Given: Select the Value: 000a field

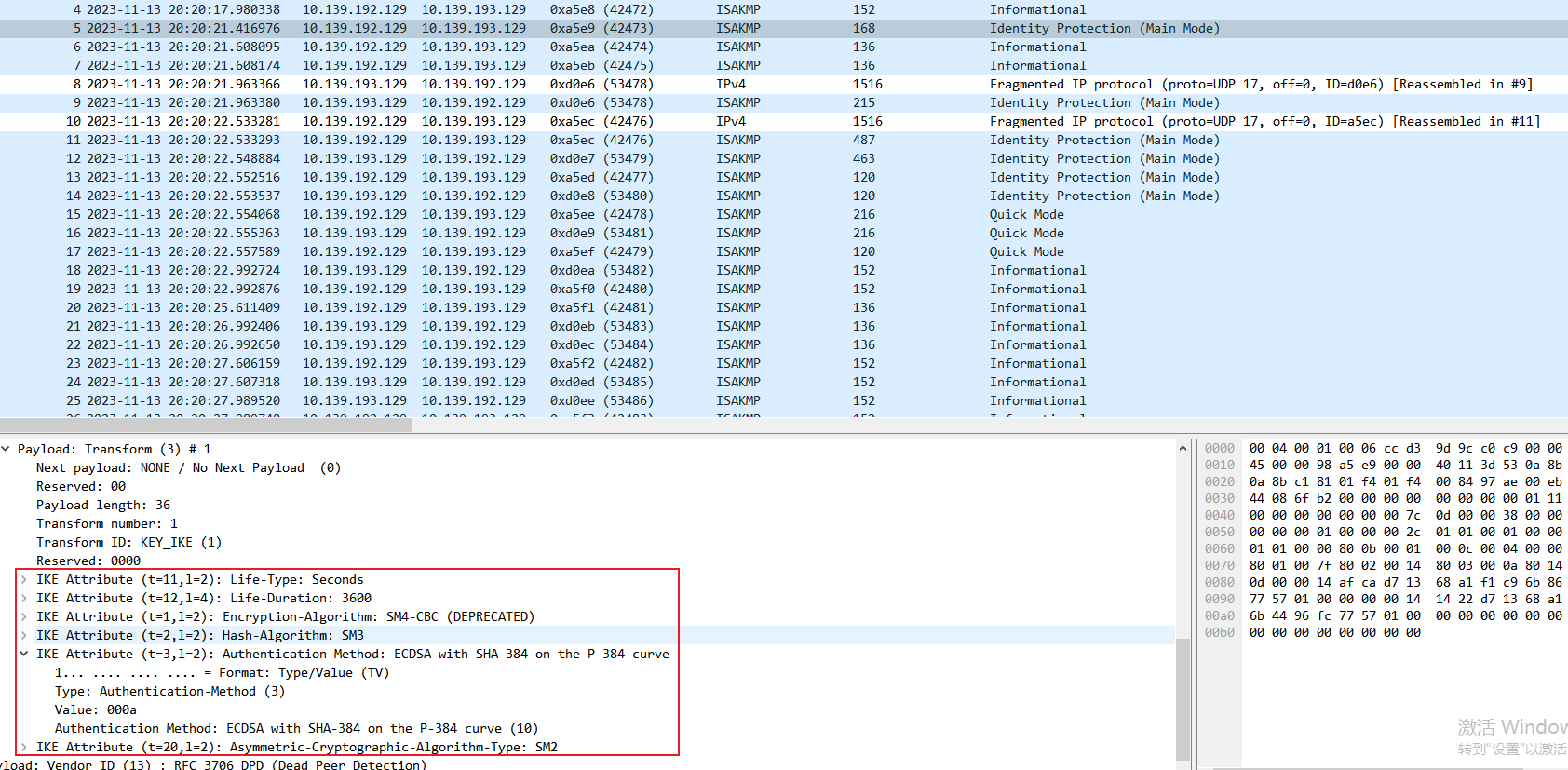Looking at the screenshot, I should pyautogui.click(x=95, y=709).
